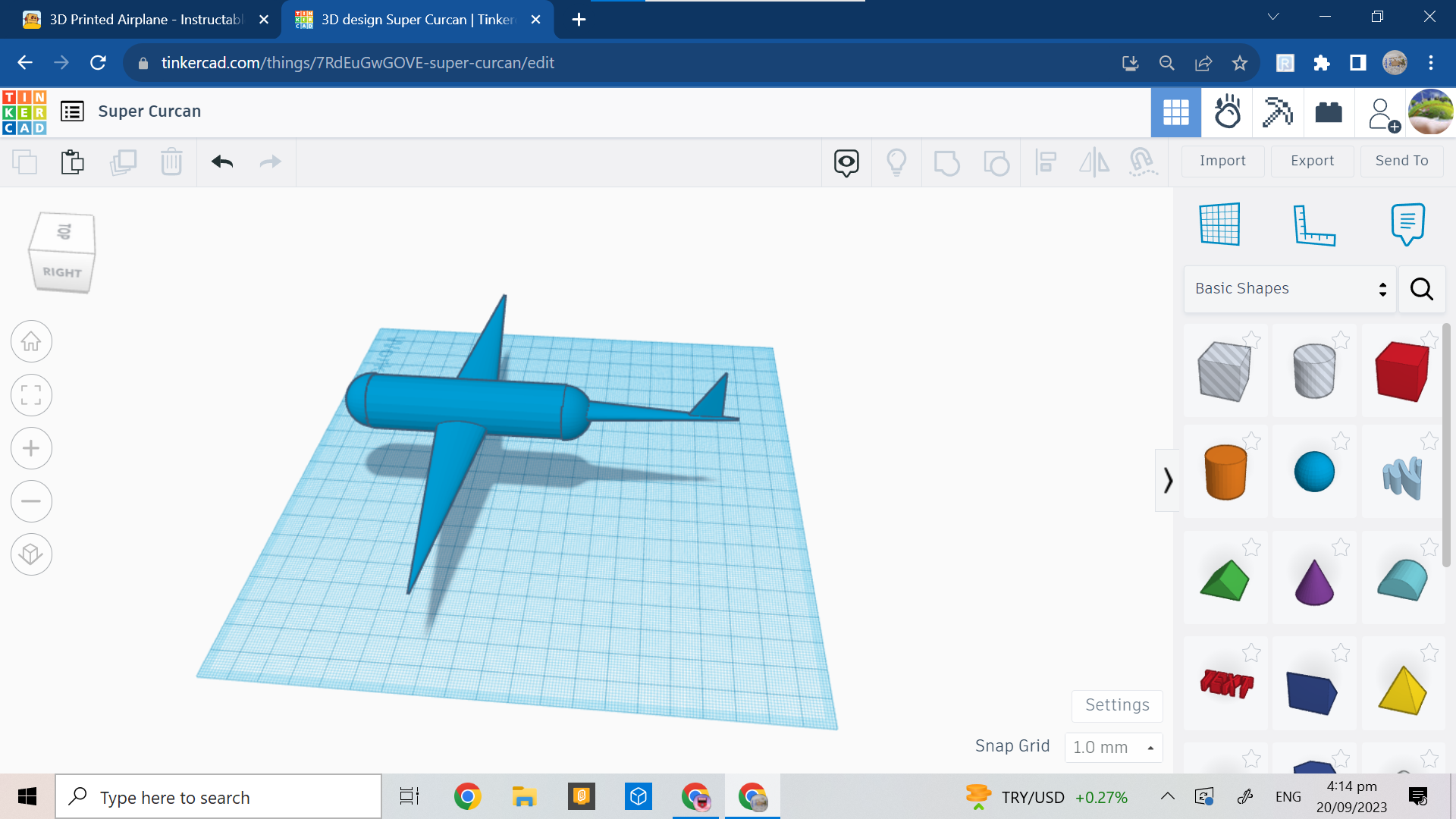Favorite the red Box shape star
This screenshot has width=1456, height=819.
(1429, 340)
